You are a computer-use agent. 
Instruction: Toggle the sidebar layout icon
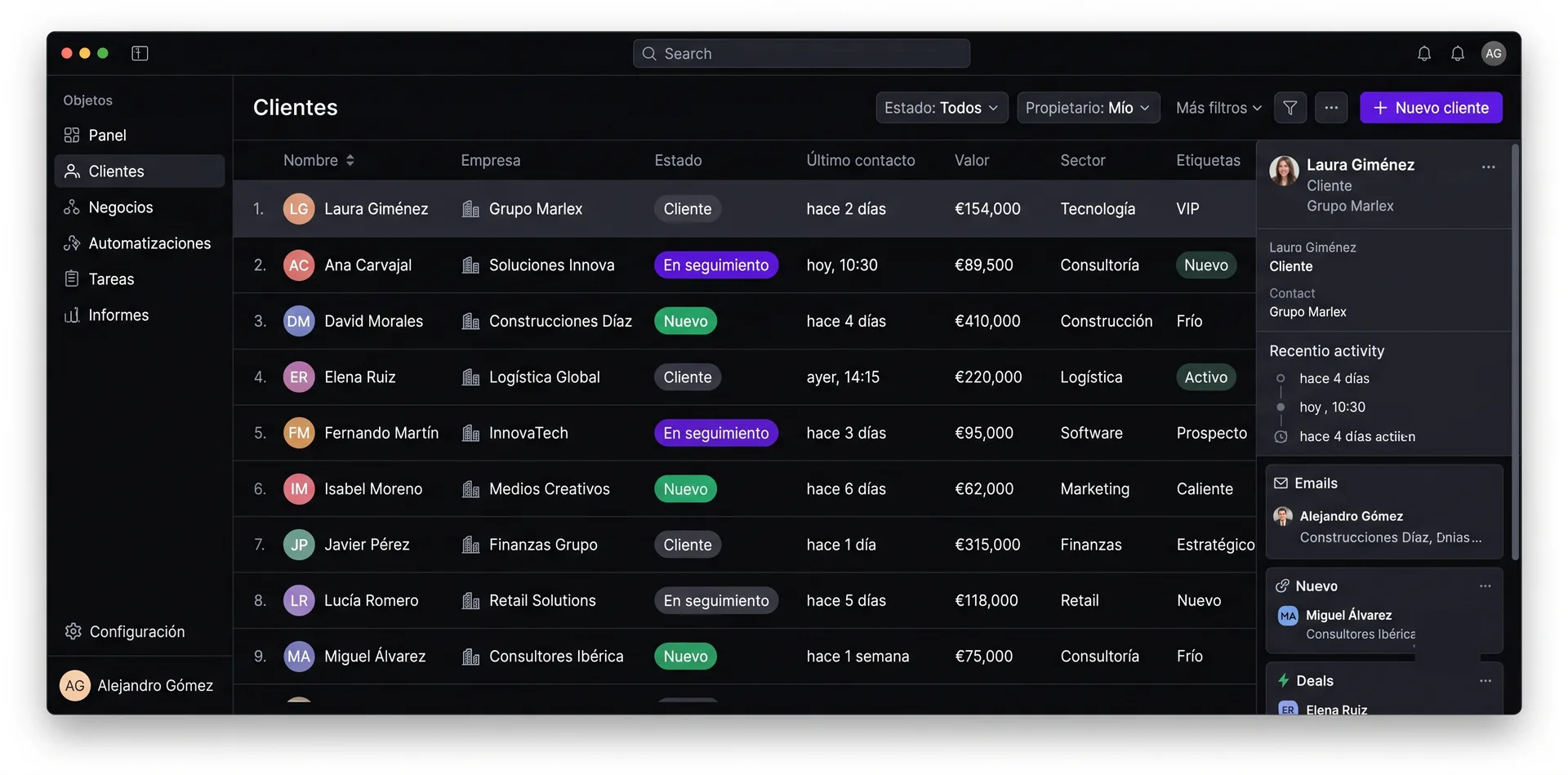(x=140, y=53)
